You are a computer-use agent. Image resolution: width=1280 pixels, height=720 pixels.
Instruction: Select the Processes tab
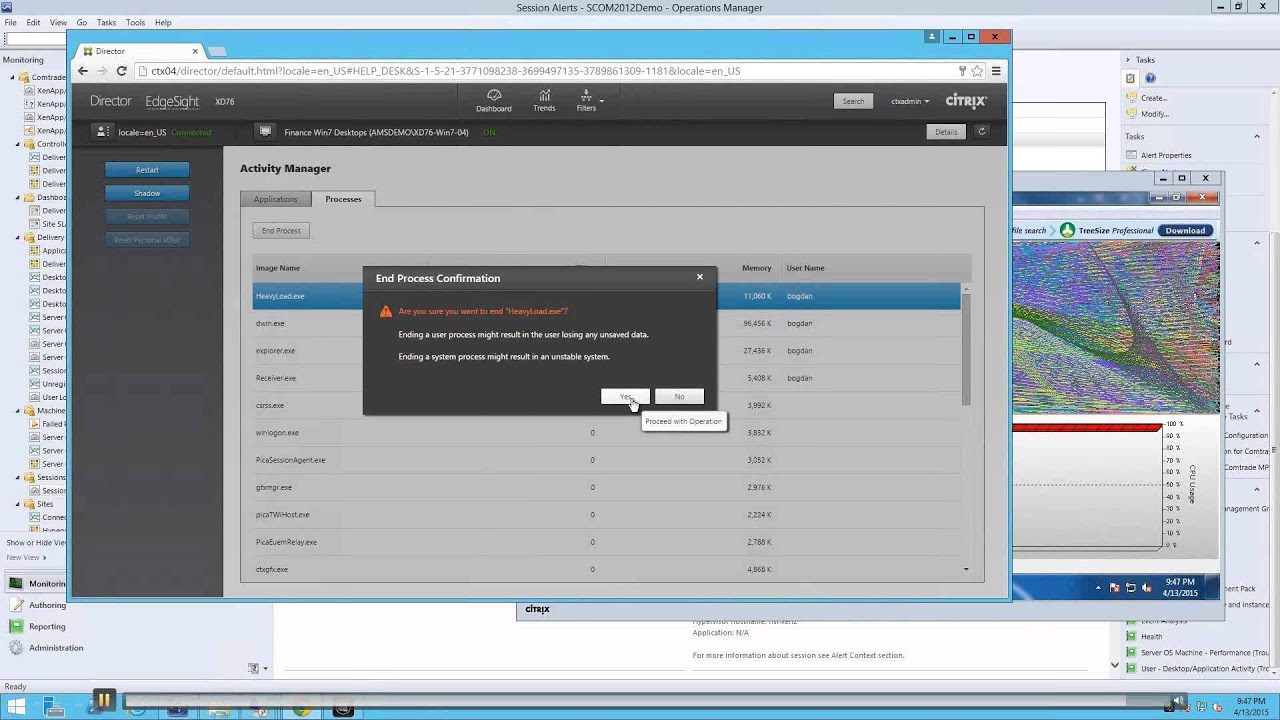[343, 199]
